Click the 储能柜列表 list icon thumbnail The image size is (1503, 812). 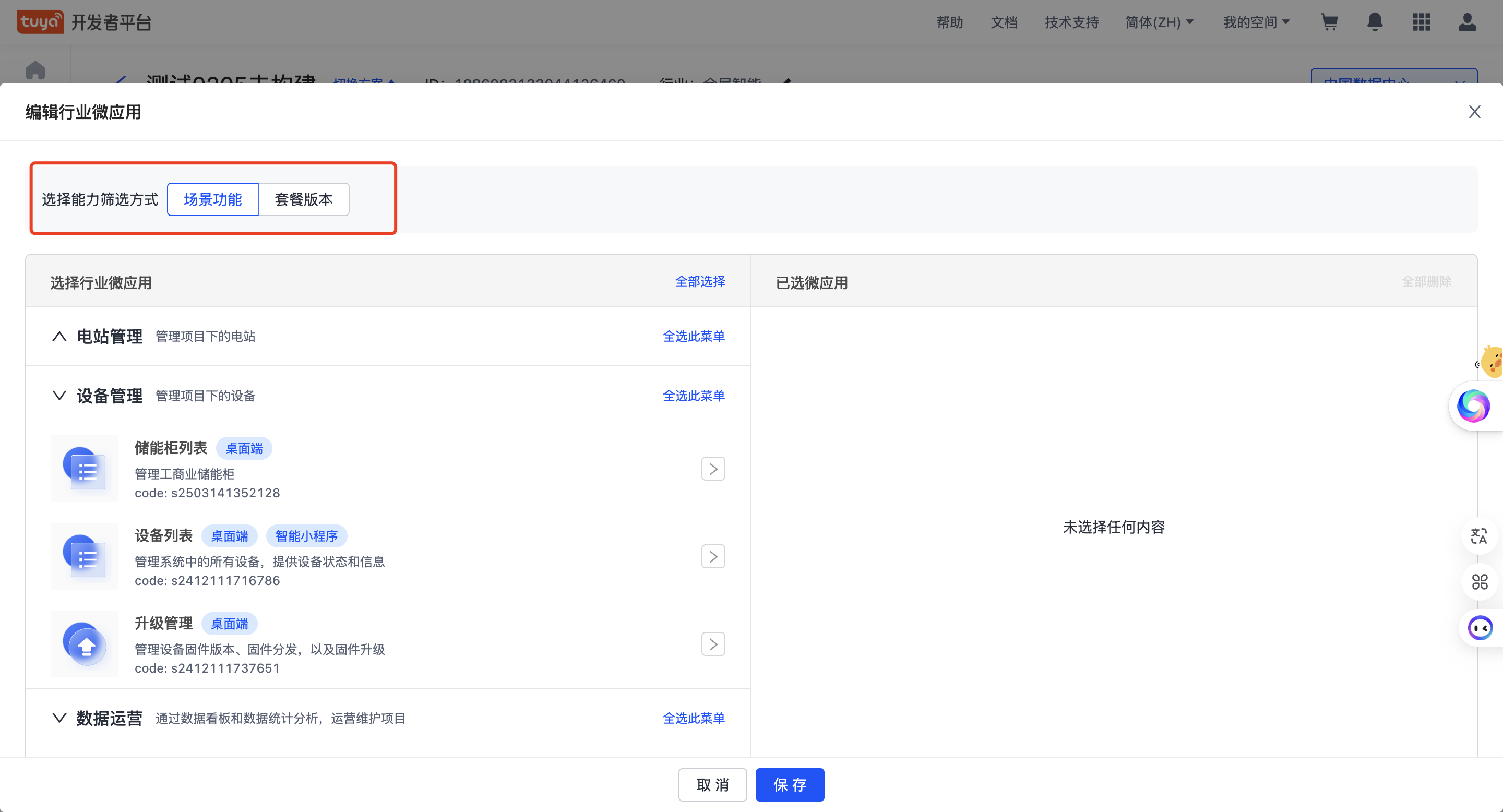point(85,469)
